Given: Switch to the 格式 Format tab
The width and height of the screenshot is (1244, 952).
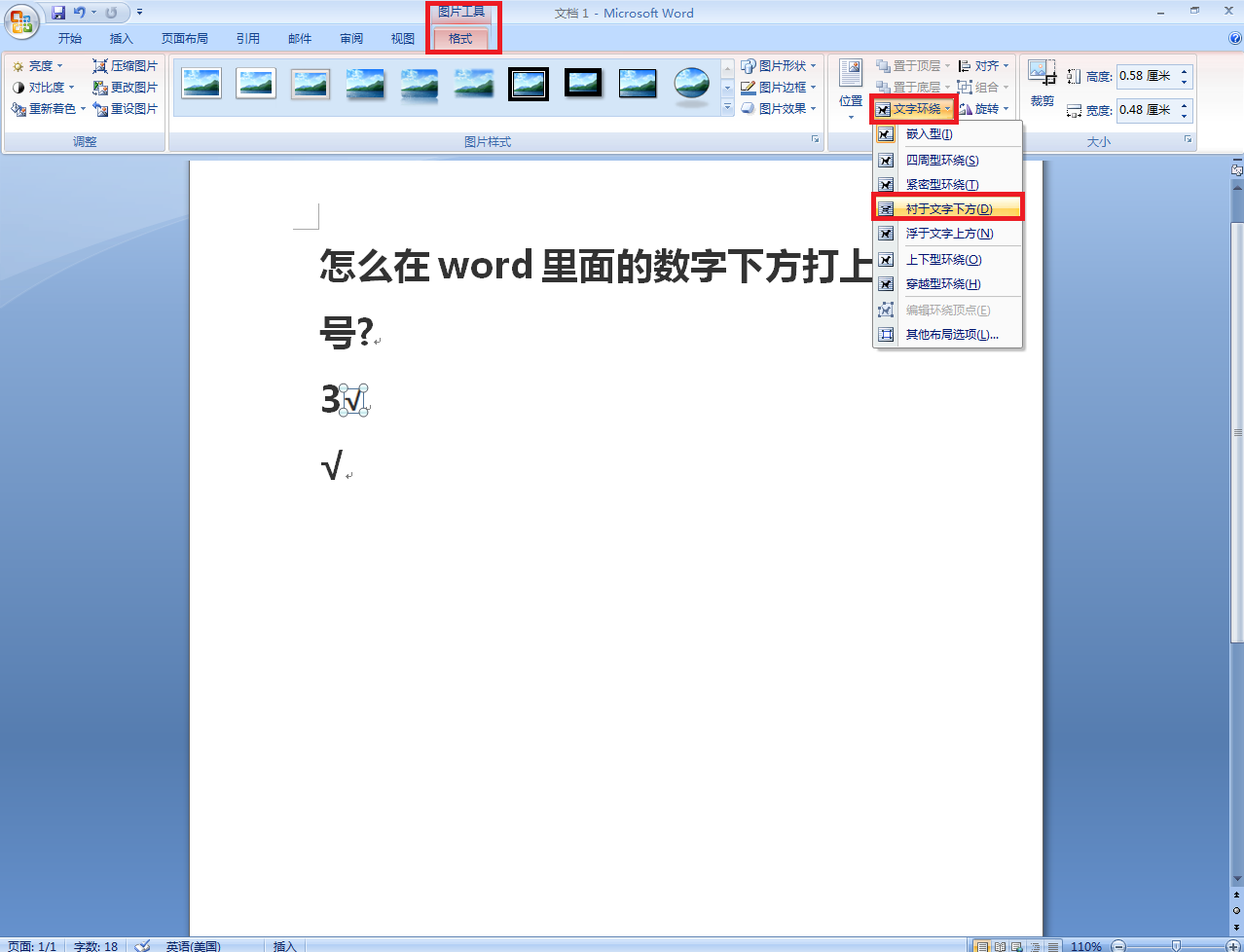Looking at the screenshot, I should pyautogui.click(x=460, y=39).
